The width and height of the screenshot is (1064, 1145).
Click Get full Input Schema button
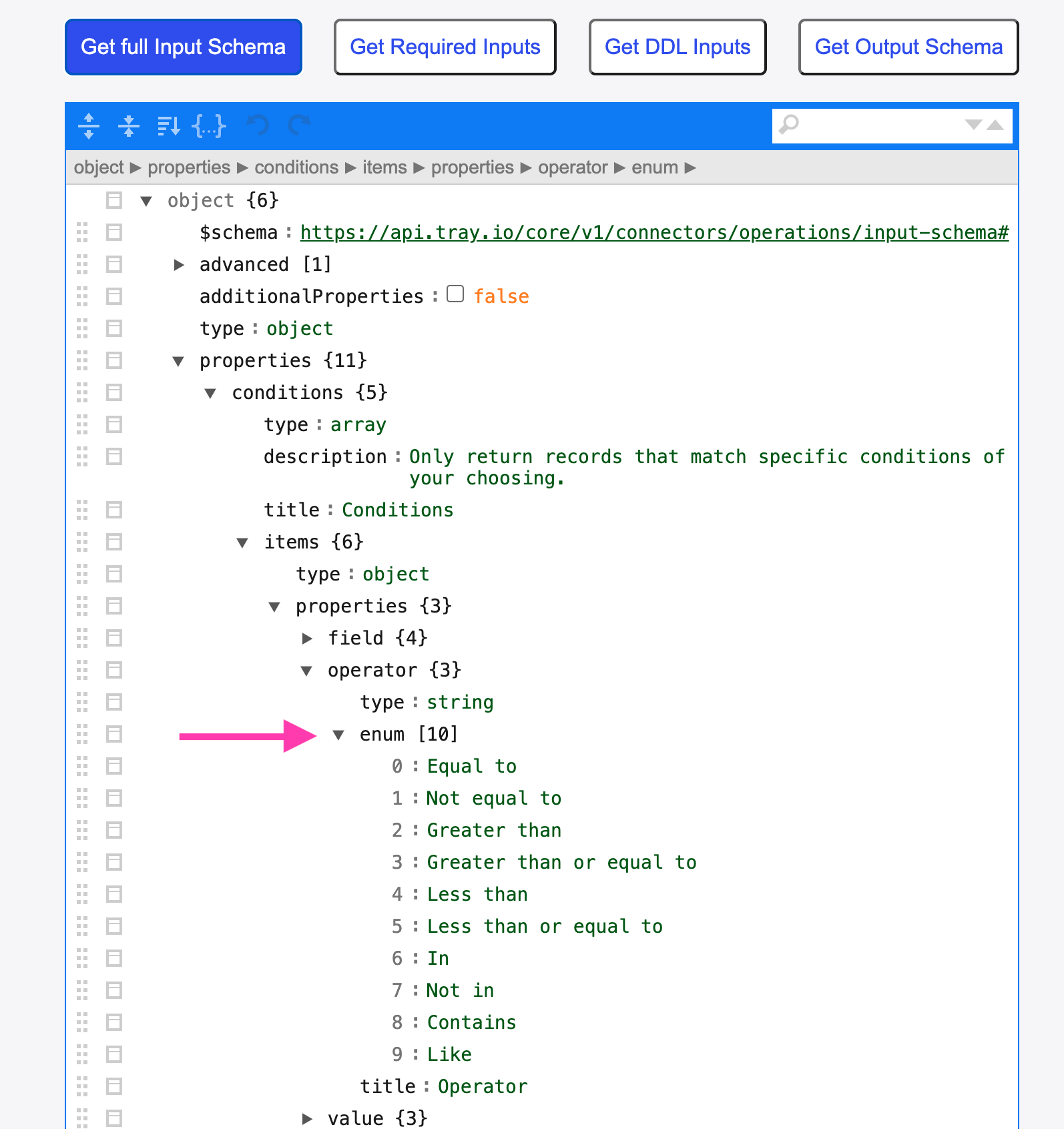coord(184,47)
